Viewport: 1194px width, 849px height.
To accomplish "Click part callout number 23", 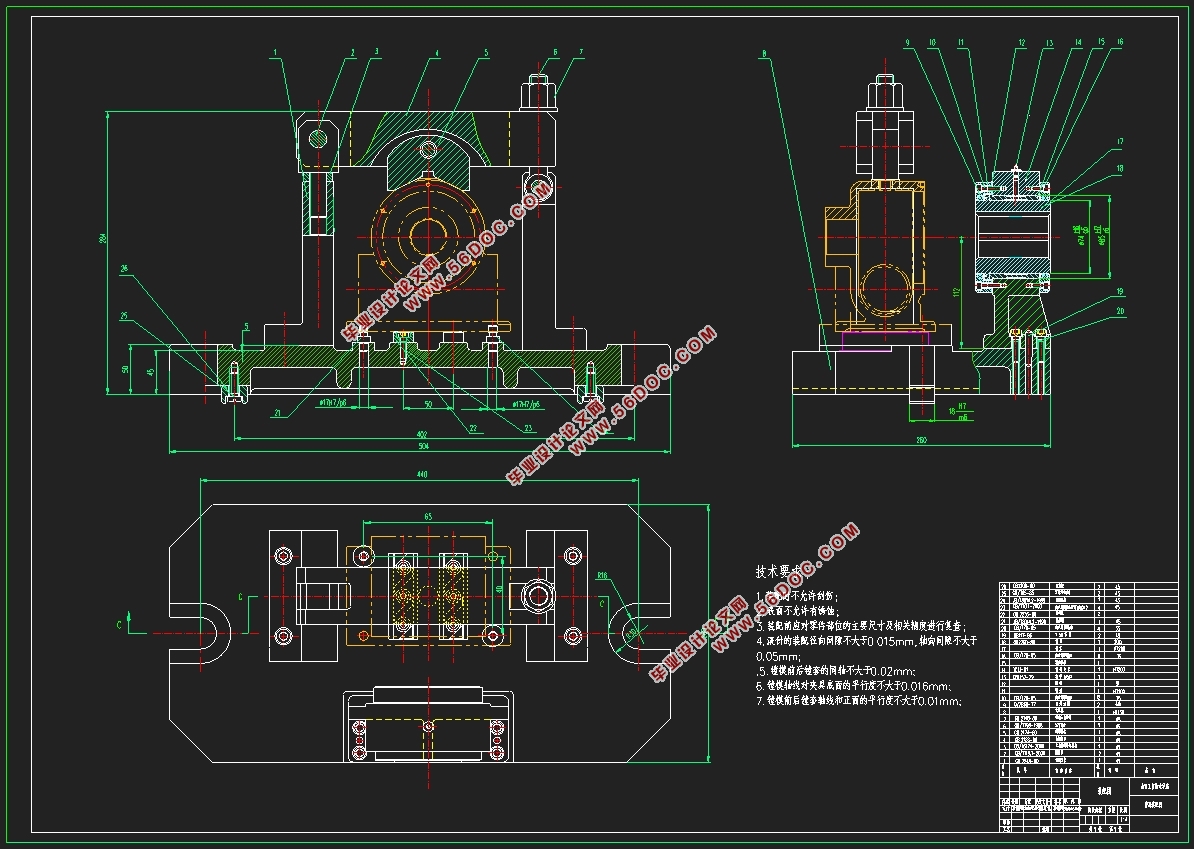I will pyautogui.click(x=528, y=429).
